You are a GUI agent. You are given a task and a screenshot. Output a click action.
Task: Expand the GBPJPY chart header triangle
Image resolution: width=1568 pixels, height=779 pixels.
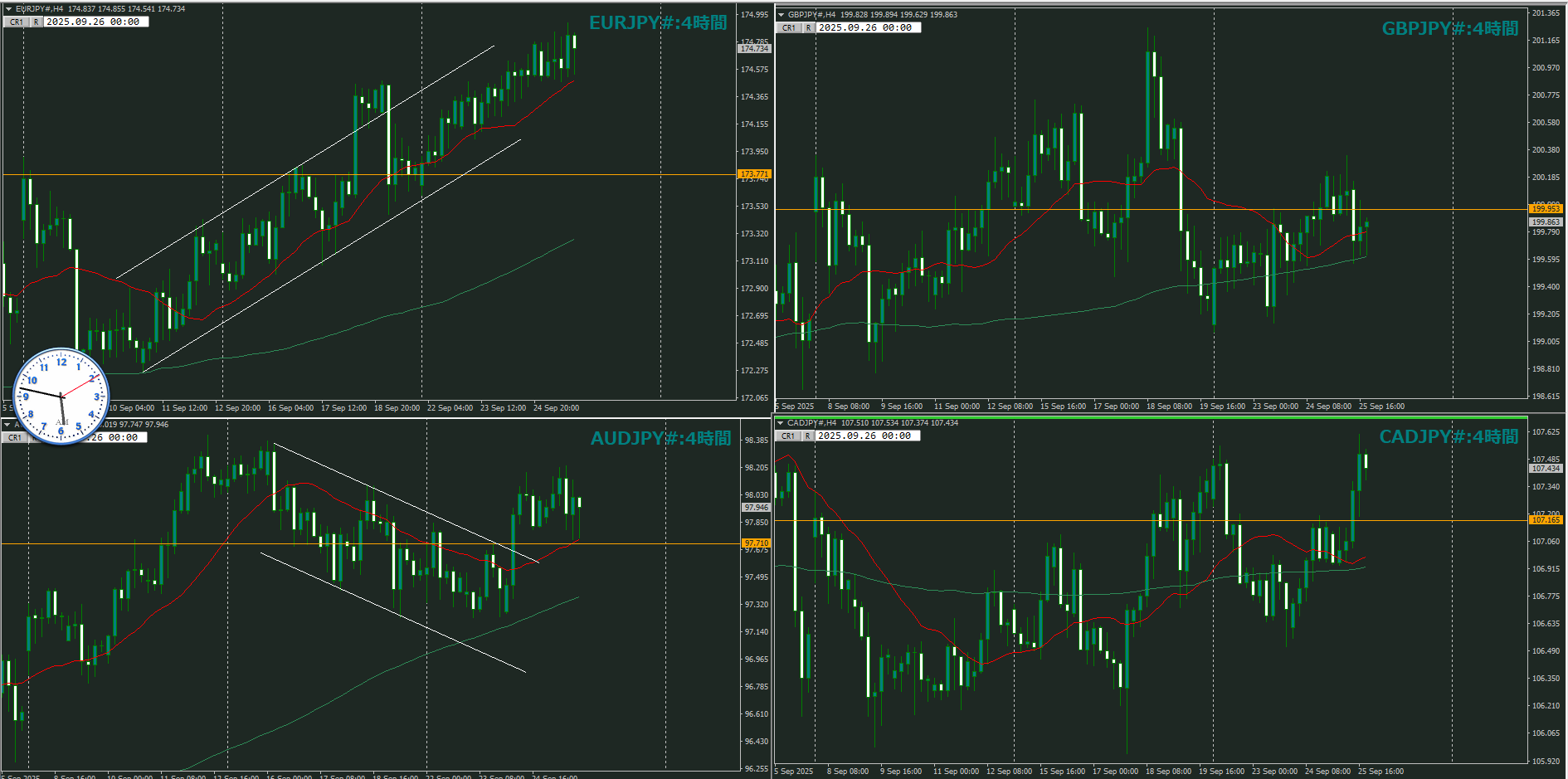click(x=781, y=15)
